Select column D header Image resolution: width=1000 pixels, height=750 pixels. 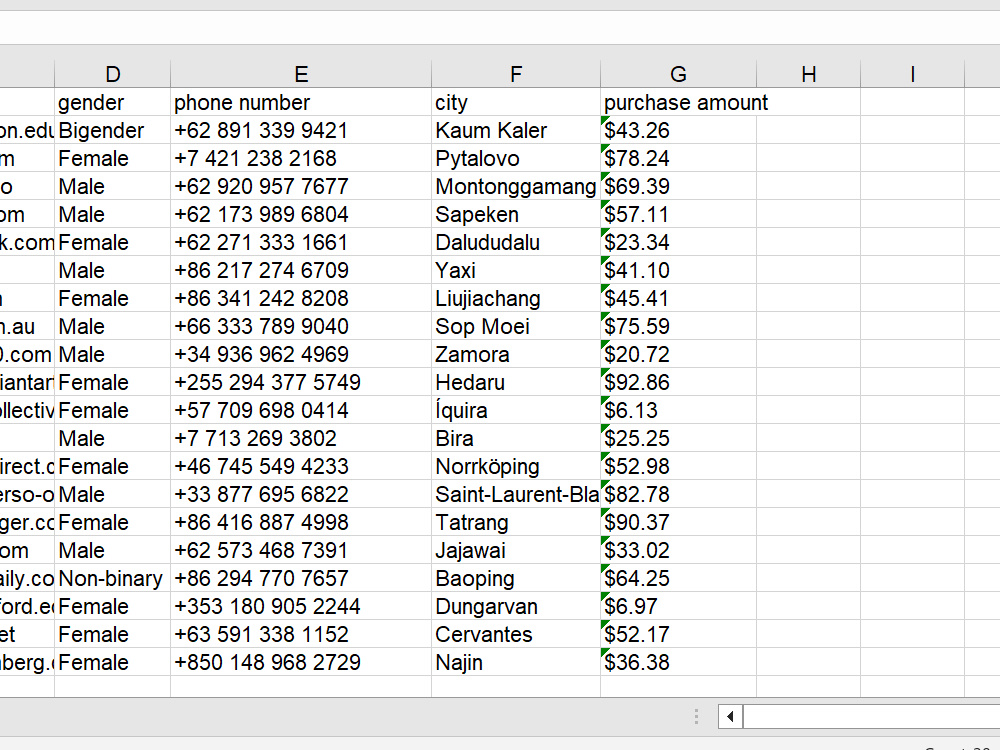coord(112,74)
